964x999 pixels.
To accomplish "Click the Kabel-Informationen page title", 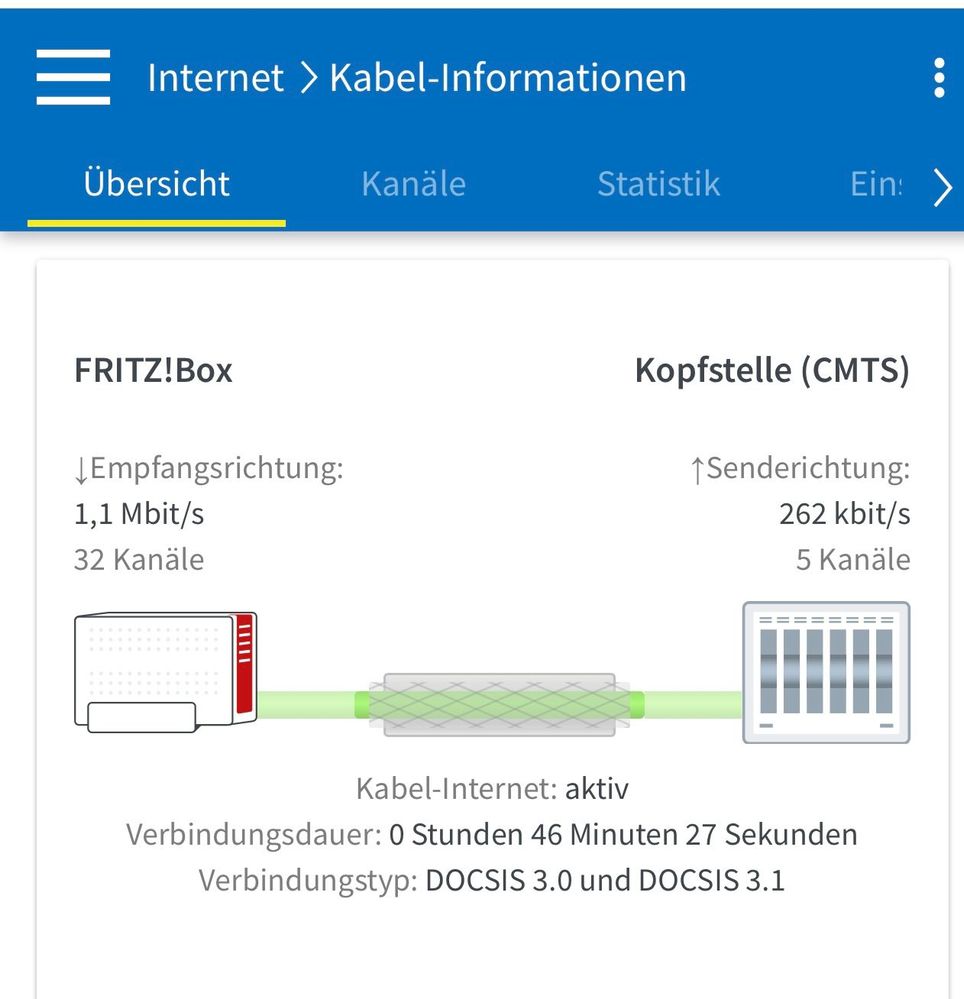I will click(x=508, y=78).
